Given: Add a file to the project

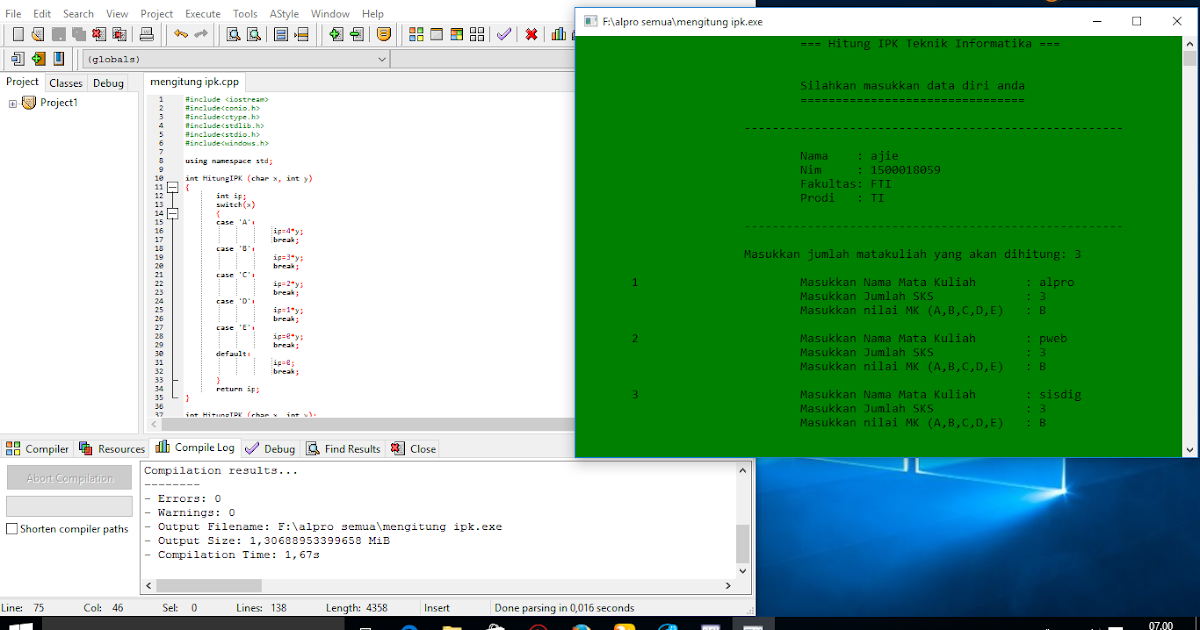Looking at the screenshot, I should [336, 34].
